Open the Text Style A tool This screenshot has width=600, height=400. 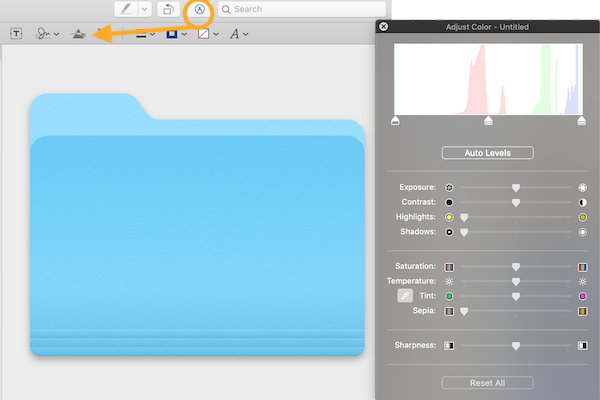click(234, 34)
